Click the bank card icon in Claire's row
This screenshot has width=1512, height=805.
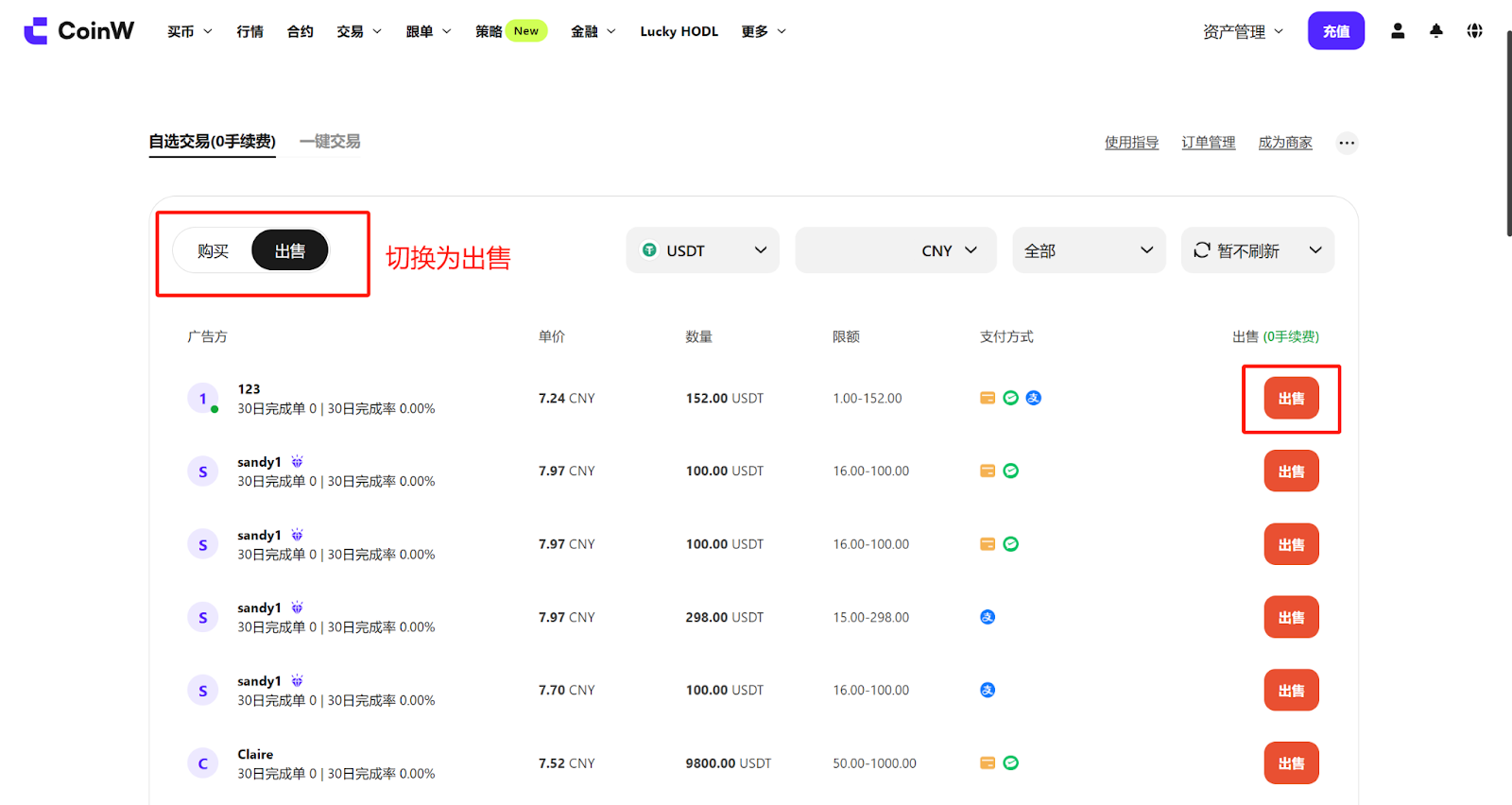click(x=988, y=762)
